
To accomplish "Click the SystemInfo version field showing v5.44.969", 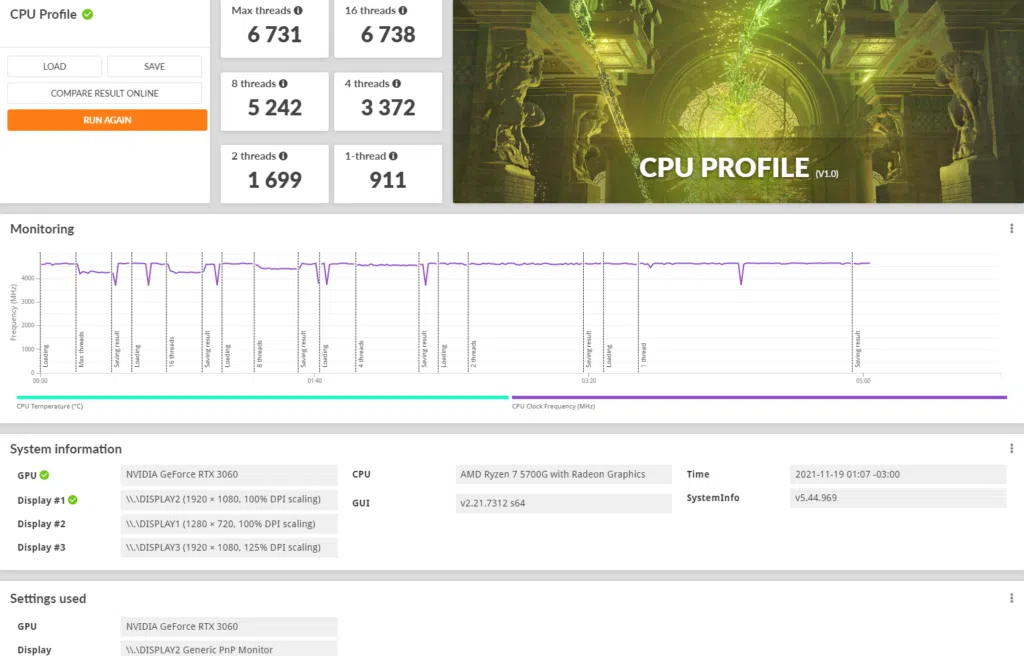I will pos(899,497).
